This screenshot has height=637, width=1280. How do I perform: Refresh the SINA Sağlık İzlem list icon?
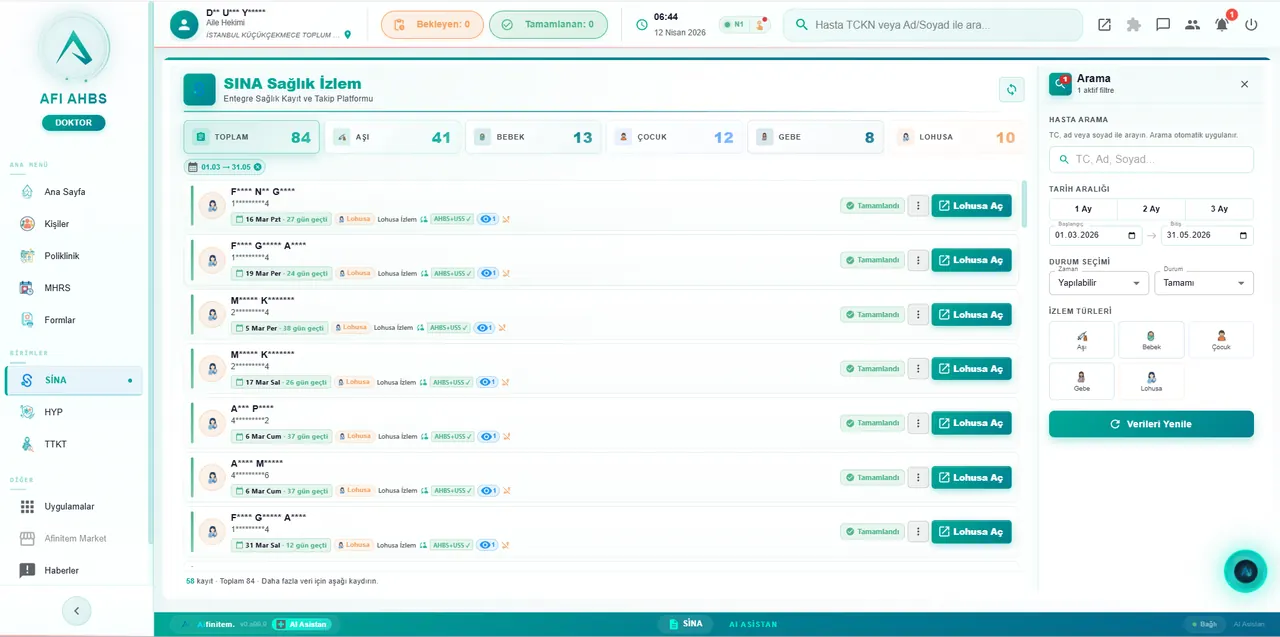[1011, 90]
